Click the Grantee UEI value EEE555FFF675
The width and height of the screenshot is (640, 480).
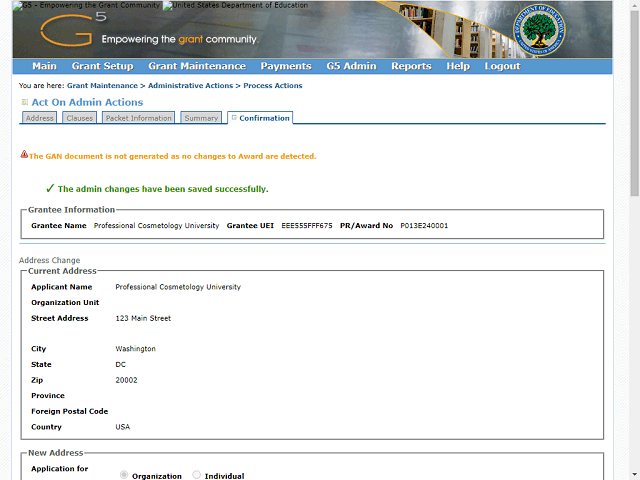pyautogui.click(x=307, y=226)
